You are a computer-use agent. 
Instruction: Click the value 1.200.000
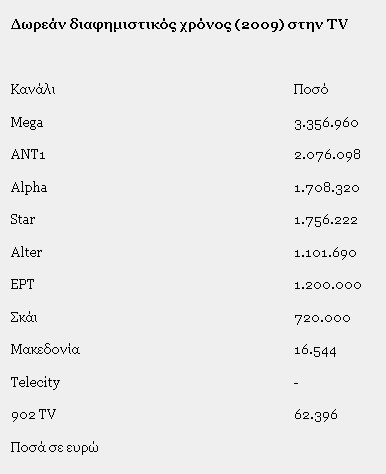[327, 285]
